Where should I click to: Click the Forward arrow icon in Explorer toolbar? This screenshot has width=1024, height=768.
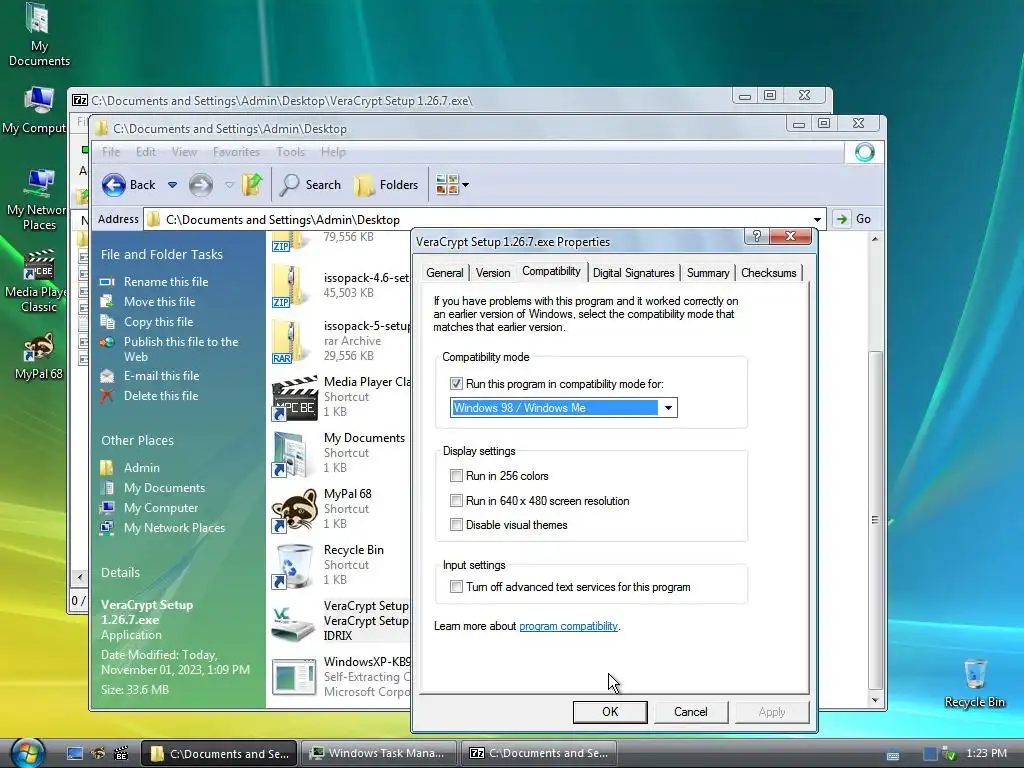pyautogui.click(x=200, y=185)
